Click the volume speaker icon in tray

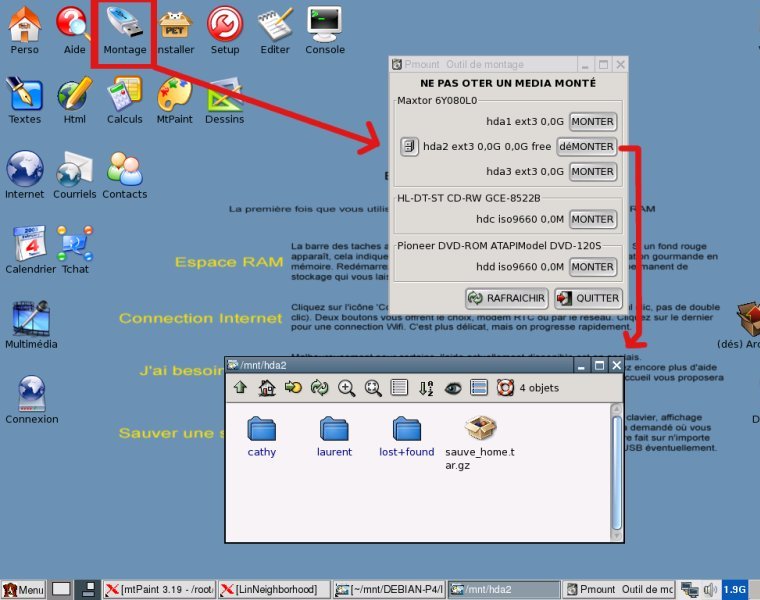[x=709, y=590]
